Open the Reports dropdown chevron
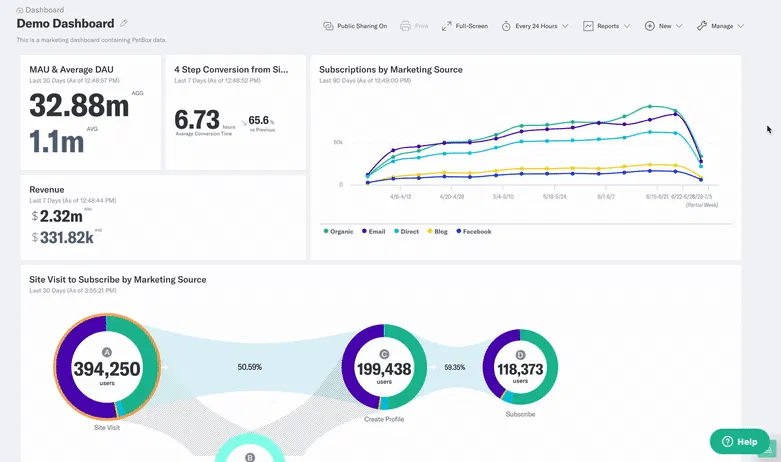Screen dimensions: 781x462 pyautogui.click(x=627, y=26)
